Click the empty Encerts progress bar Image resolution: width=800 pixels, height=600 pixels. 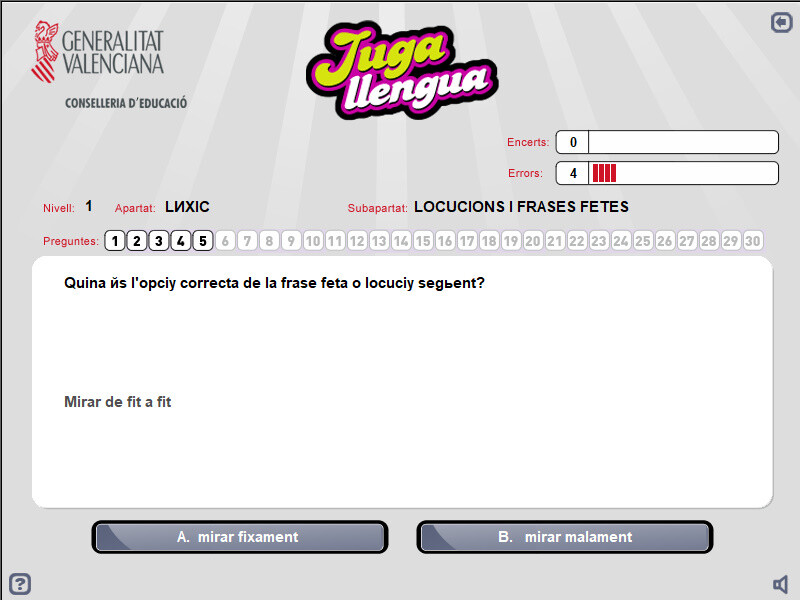[x=684, y=142]
